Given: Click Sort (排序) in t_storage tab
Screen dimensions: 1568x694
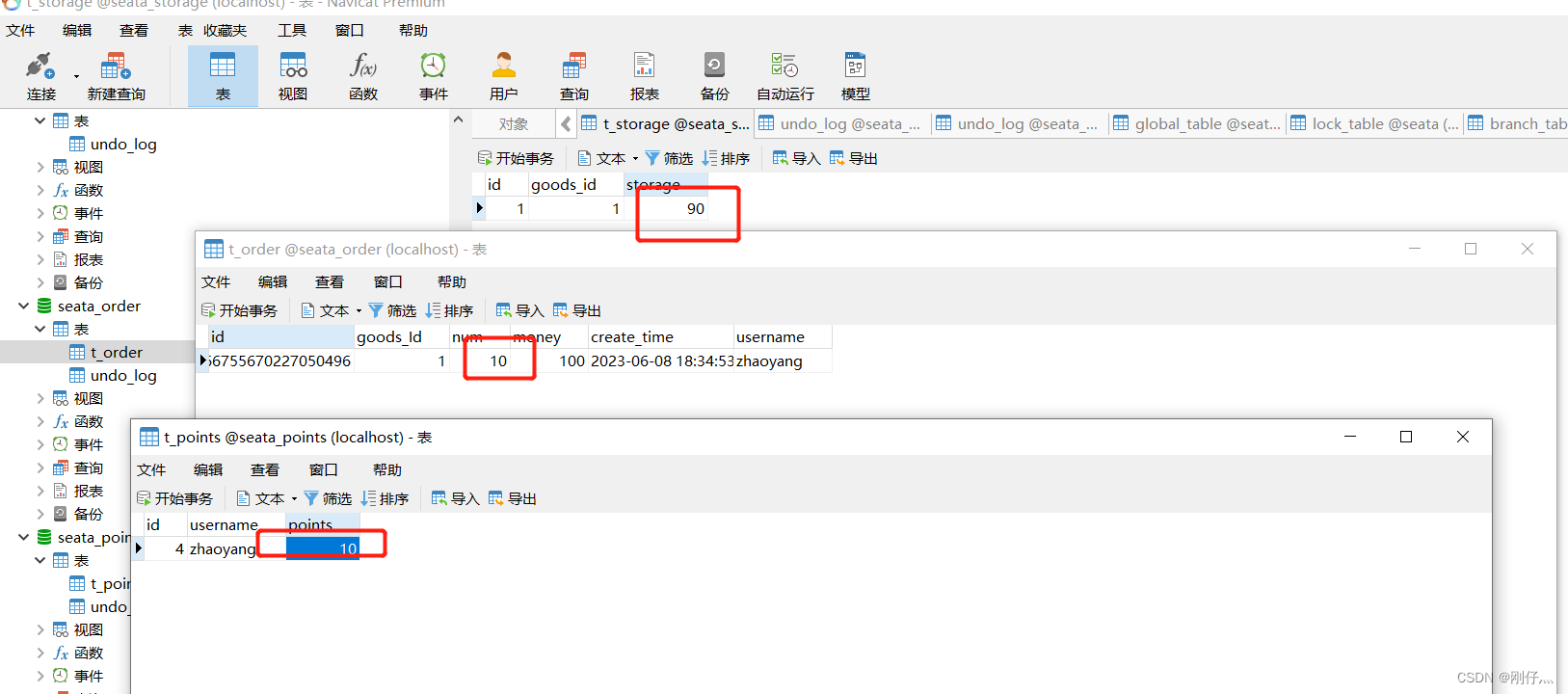Looking at the screenshot, I should pyautogui.click(x=726, y=158).
